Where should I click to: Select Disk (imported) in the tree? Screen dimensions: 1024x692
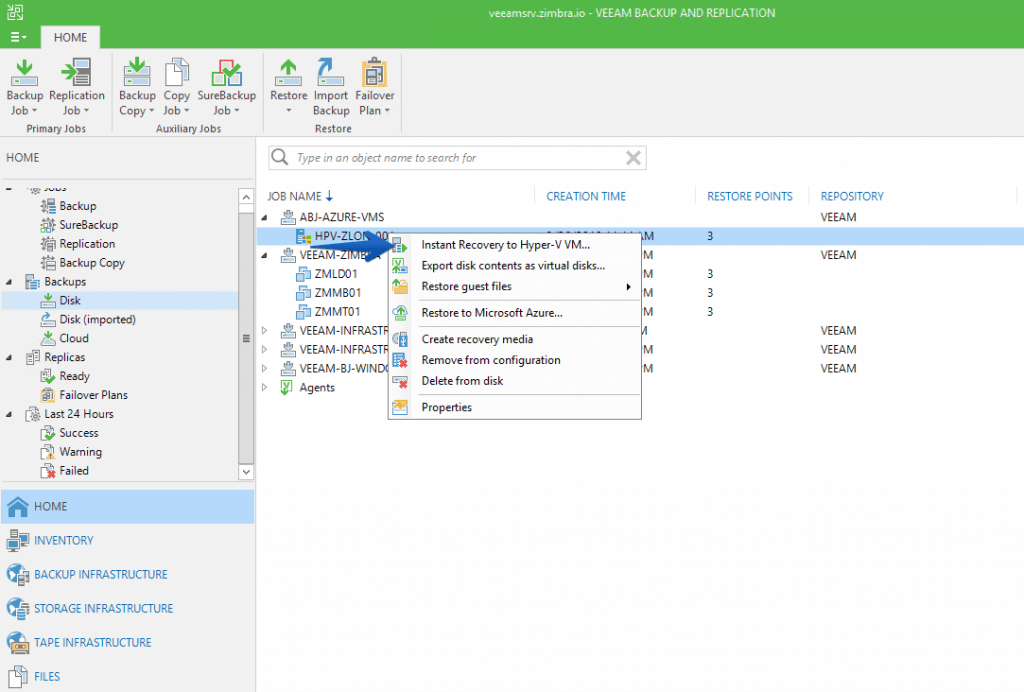pyautogui.click(x=97, y=319)
